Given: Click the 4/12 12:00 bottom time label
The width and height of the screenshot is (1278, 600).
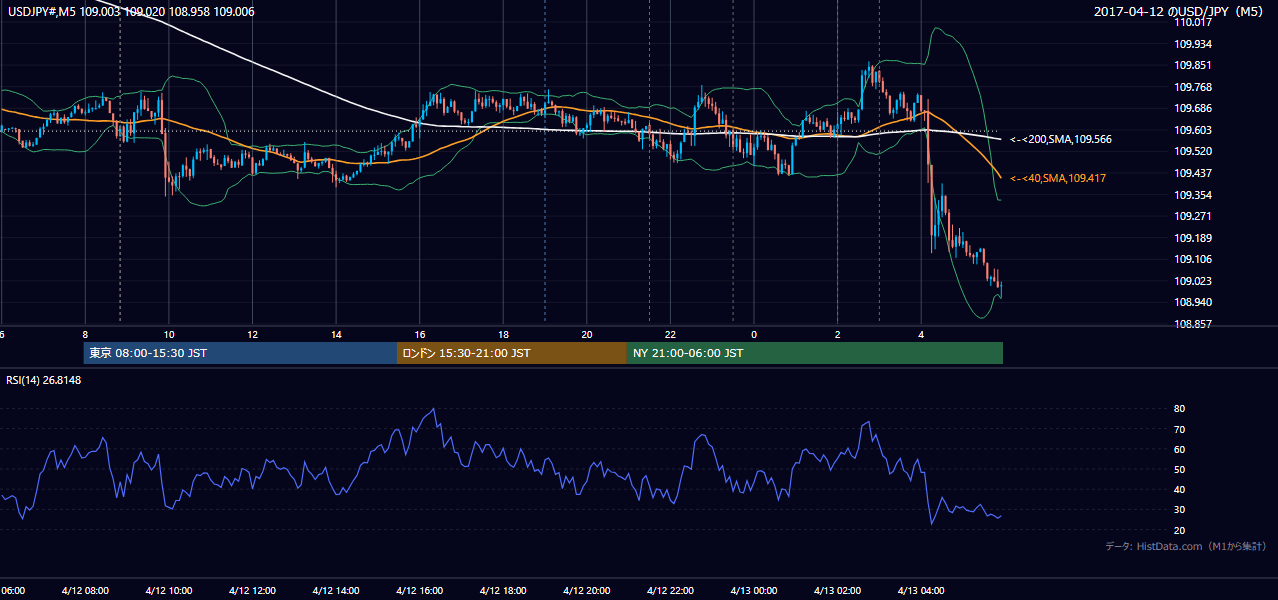Looking at the screenshot, I should click(x=252, y=591).
